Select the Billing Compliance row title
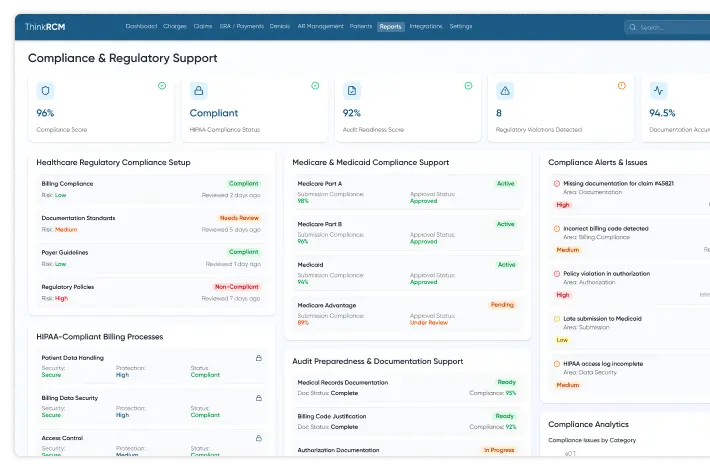Viewport: 710px width, 470px height. coord(67,183)
